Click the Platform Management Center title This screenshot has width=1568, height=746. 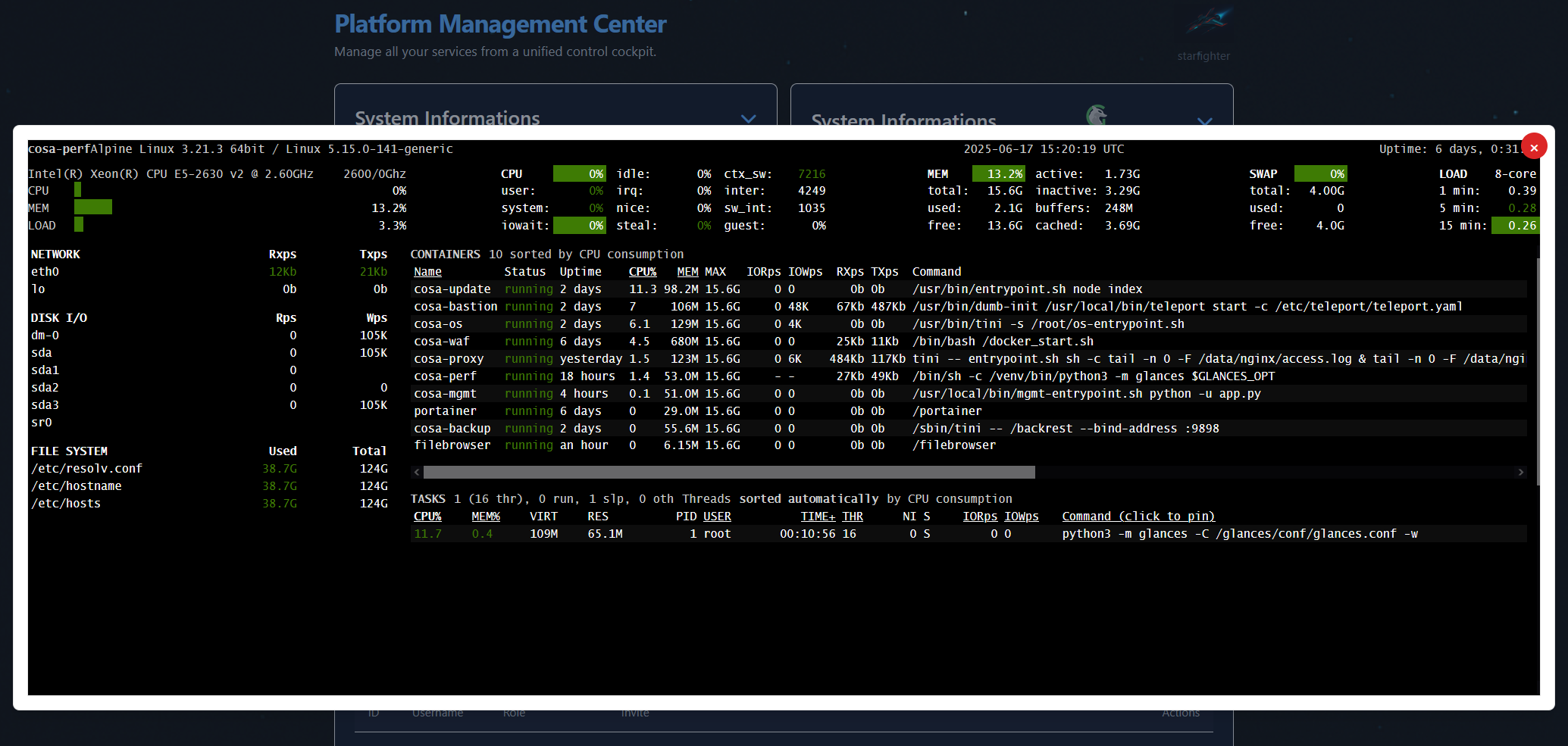point(500,24)
